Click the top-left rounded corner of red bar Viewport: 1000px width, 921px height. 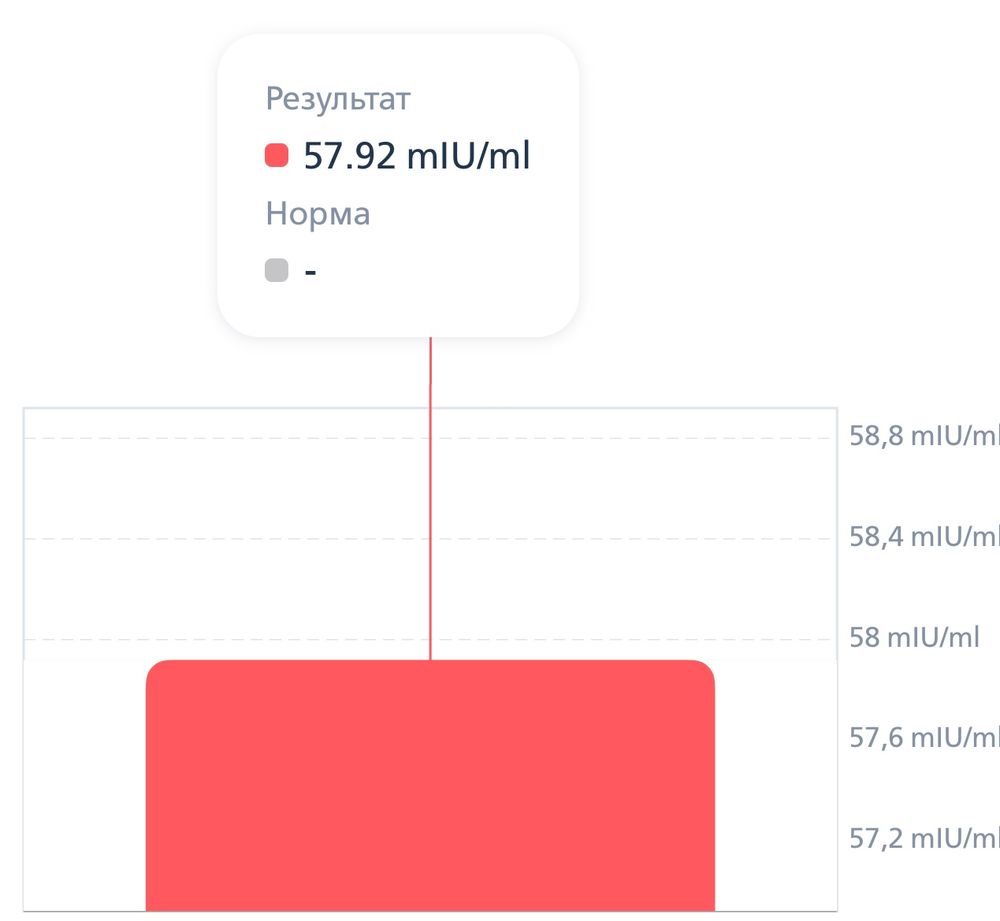coord(156,670)
